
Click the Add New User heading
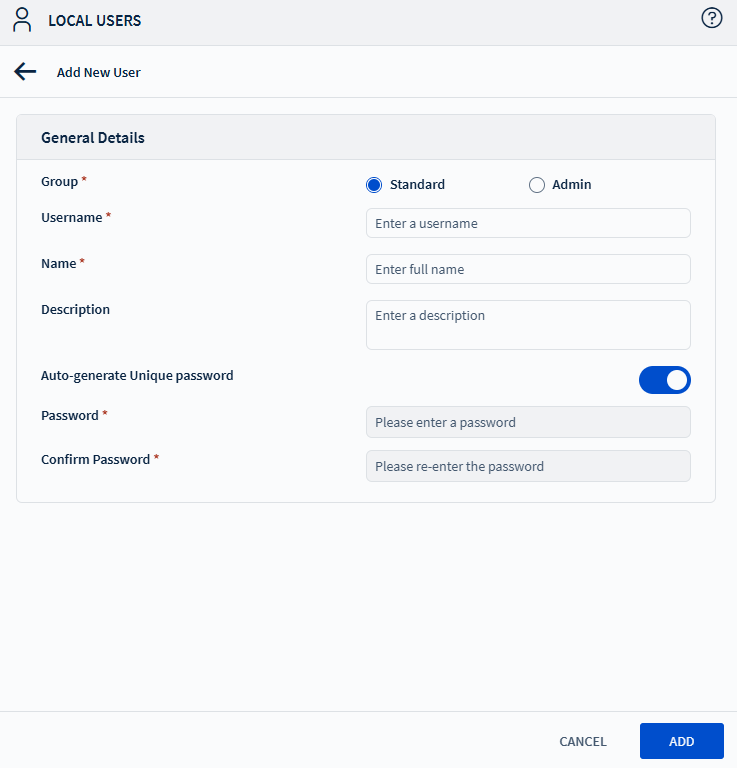tap(99, 72)
